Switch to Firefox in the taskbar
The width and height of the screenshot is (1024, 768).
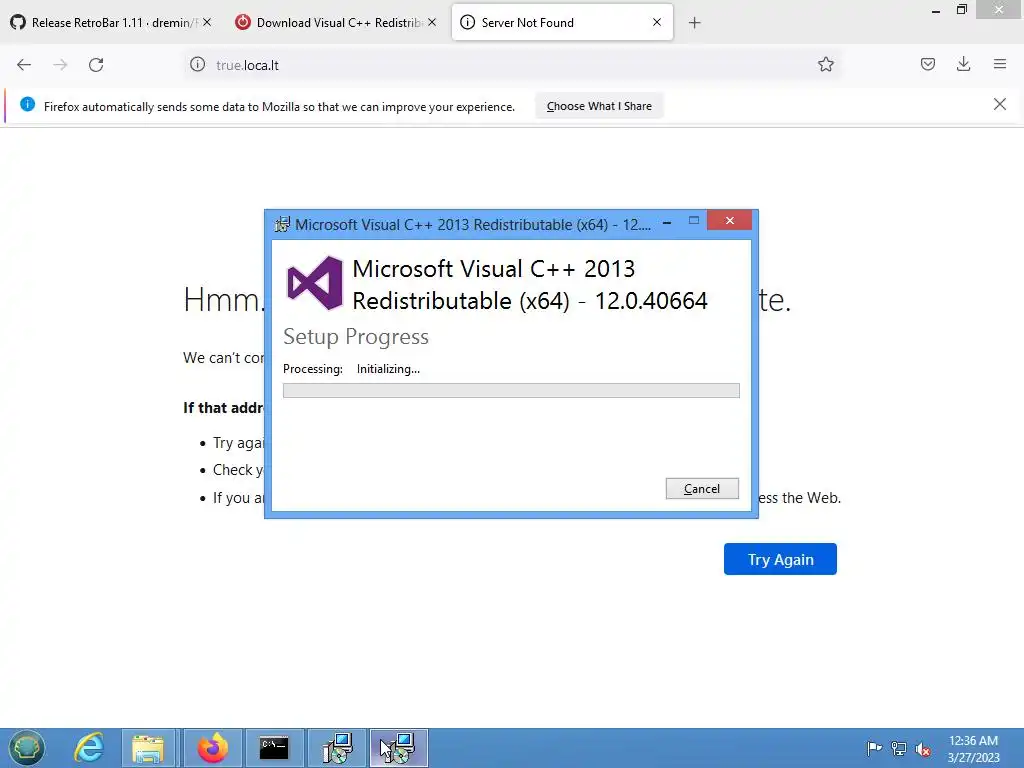213,748
